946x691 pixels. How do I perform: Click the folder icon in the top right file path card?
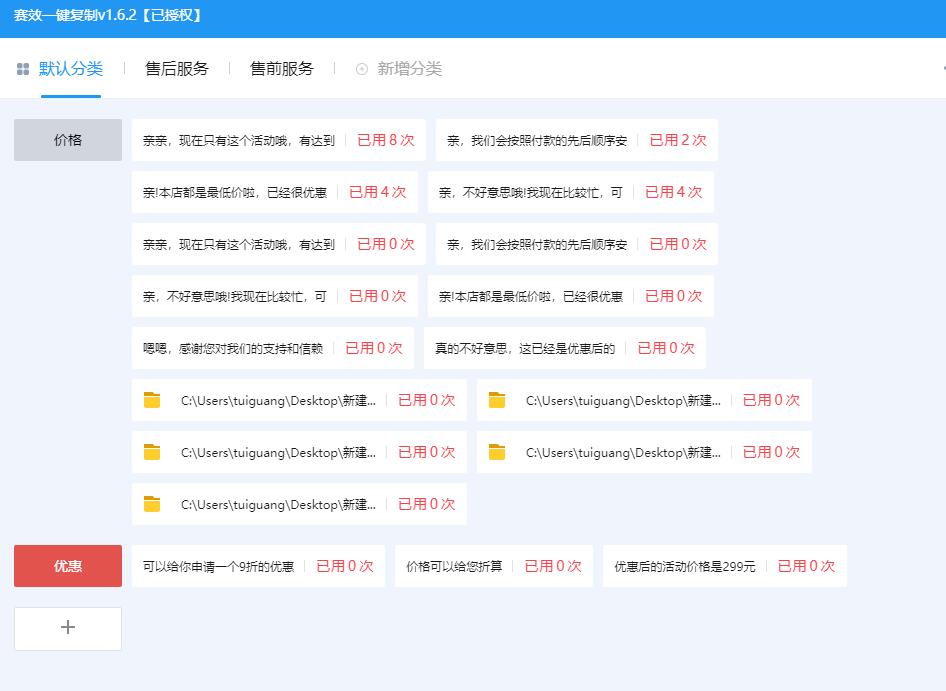(x=496, y=400)
